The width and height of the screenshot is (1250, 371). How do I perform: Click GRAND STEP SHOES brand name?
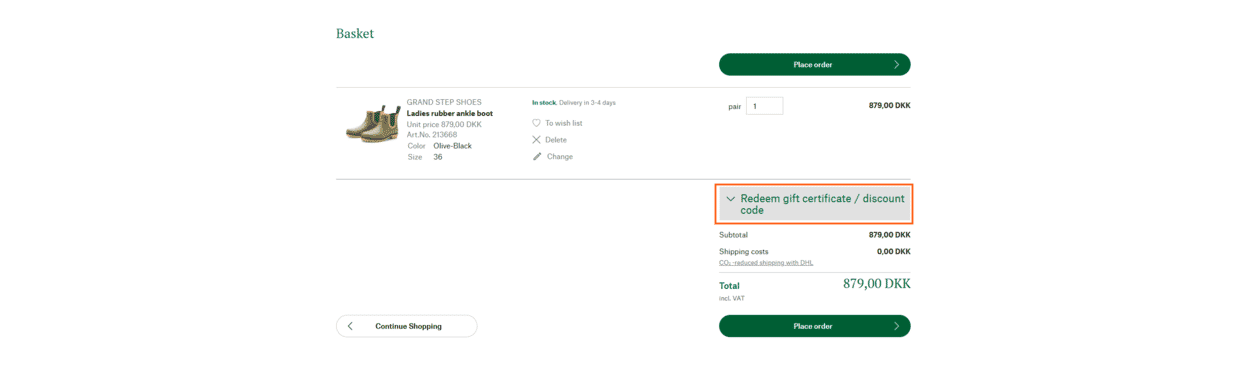point(444,102)
